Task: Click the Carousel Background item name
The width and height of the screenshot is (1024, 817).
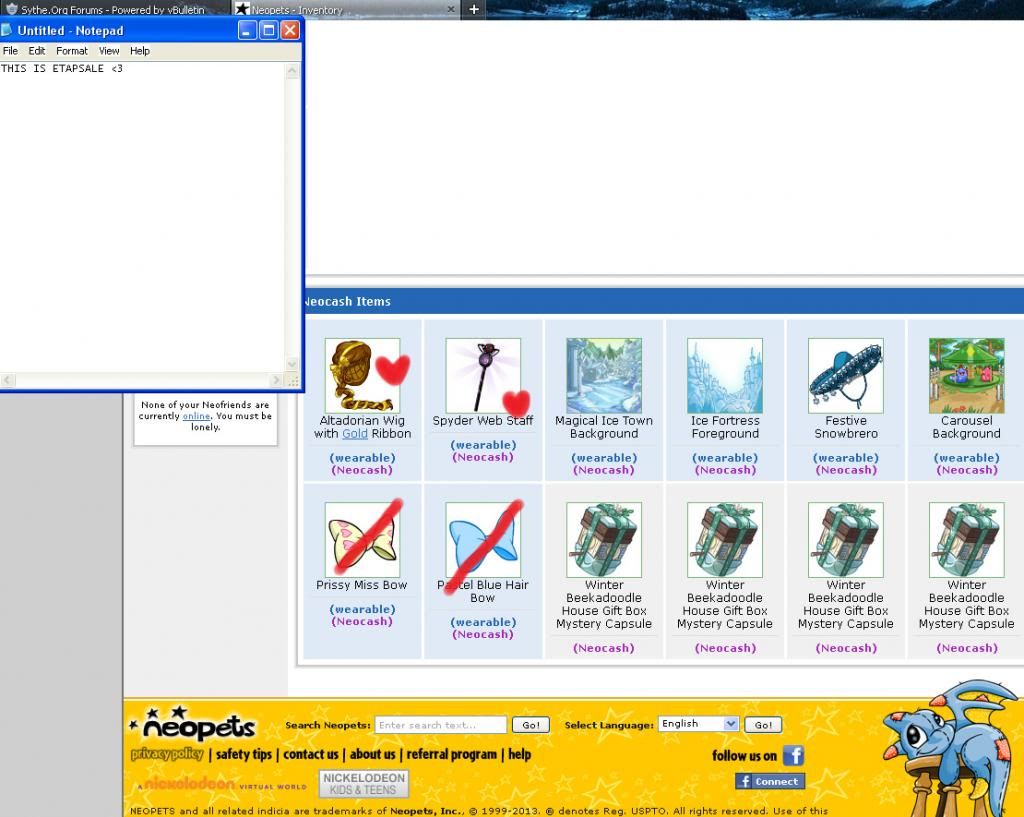Action: click(x=967, y=427)
